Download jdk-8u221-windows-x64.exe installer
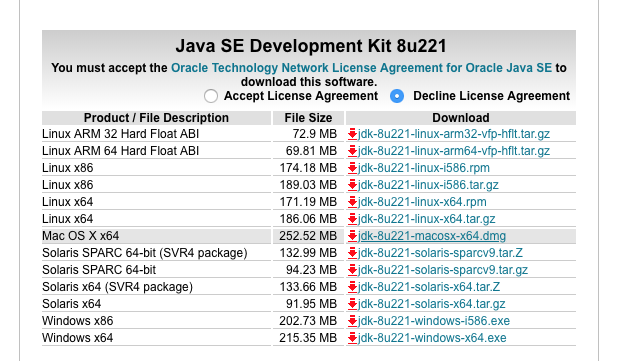 (x=432, y=338)
